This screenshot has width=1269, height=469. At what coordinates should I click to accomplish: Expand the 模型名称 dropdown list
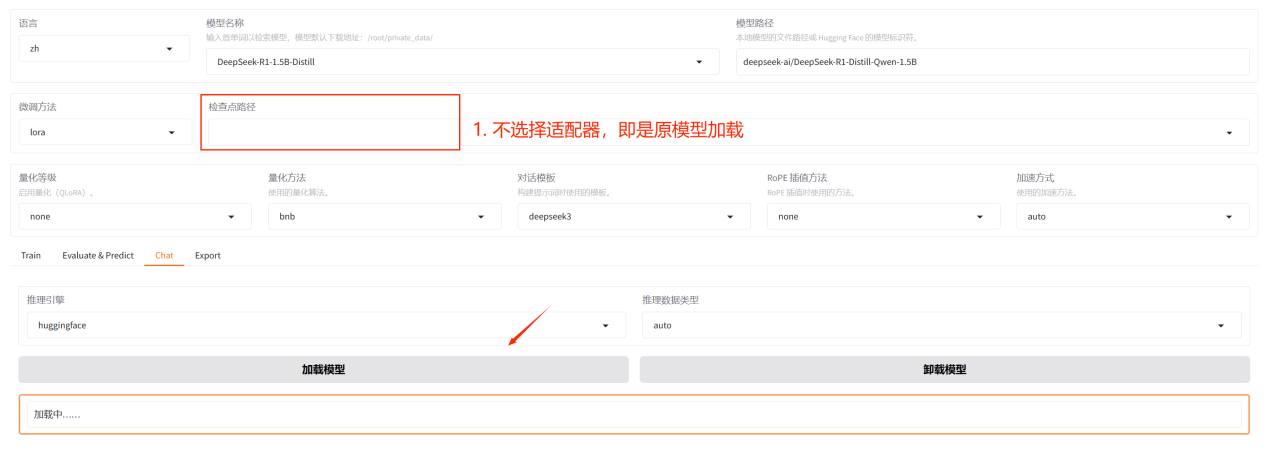tap(462, 62)
